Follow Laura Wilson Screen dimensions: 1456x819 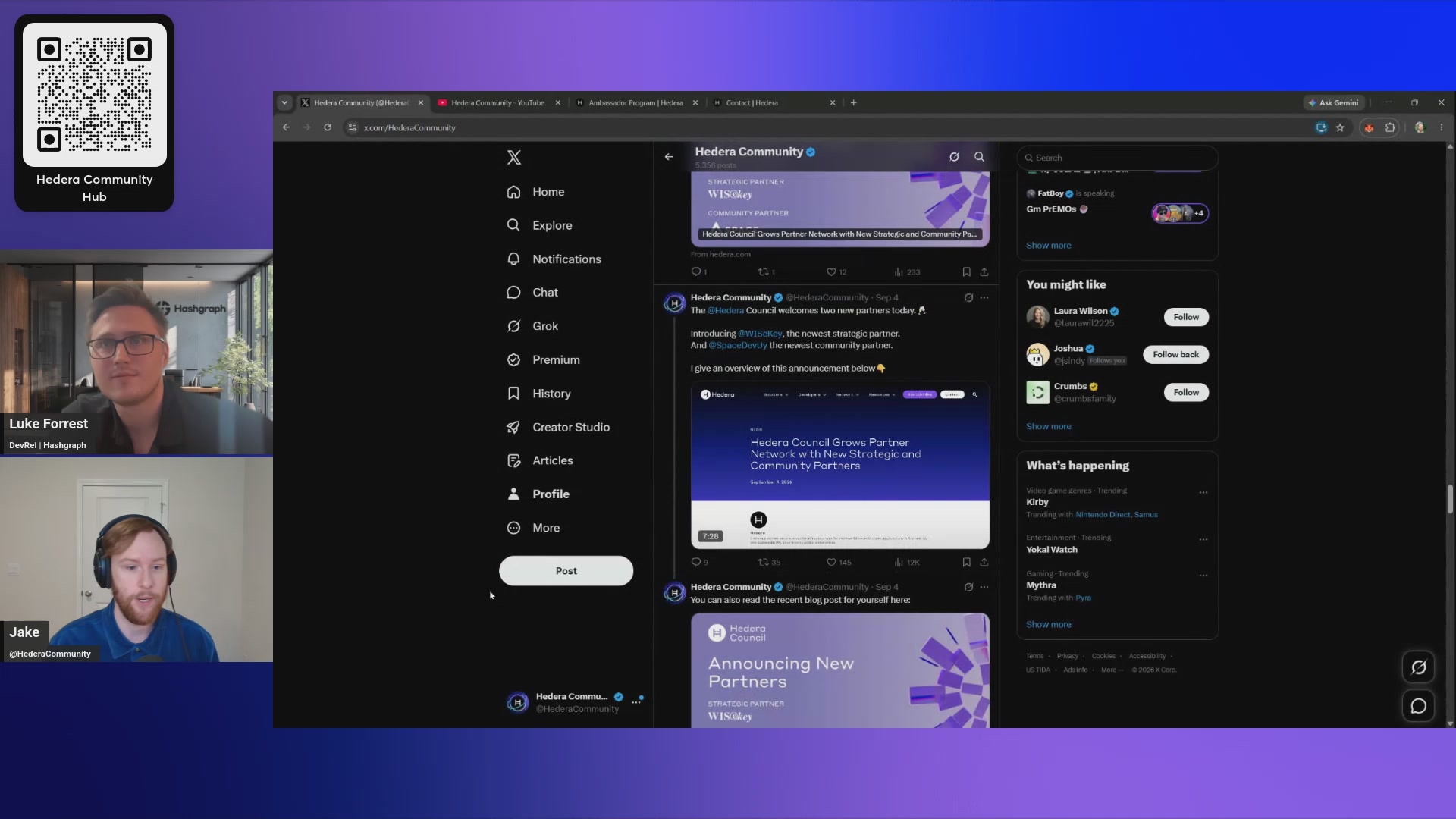coord(1186,317)
